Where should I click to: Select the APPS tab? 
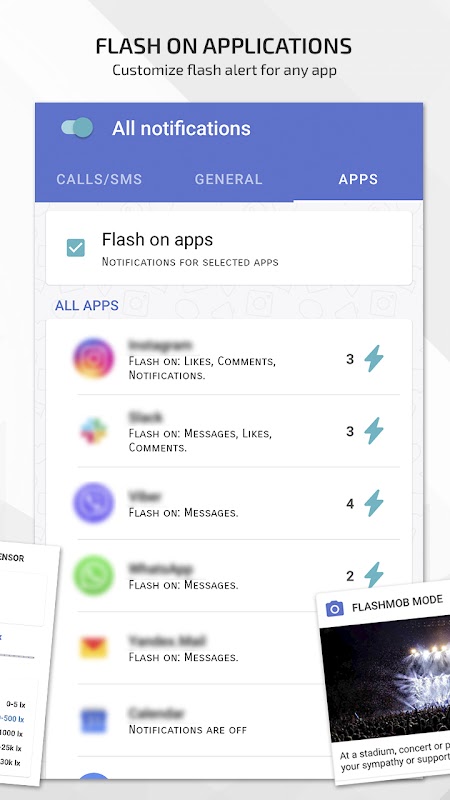[358, 179]
